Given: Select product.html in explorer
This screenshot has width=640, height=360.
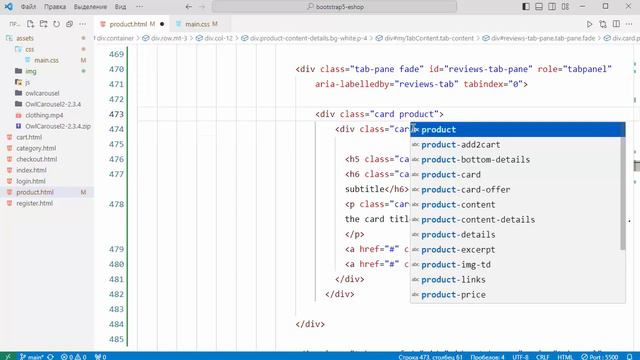Looking at the screenshot, I should [47, 192].
